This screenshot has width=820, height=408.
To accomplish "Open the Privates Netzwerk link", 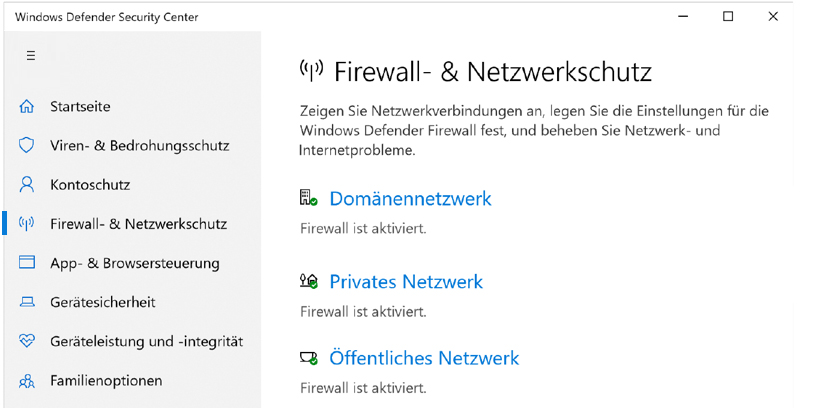I will (406, 281).
